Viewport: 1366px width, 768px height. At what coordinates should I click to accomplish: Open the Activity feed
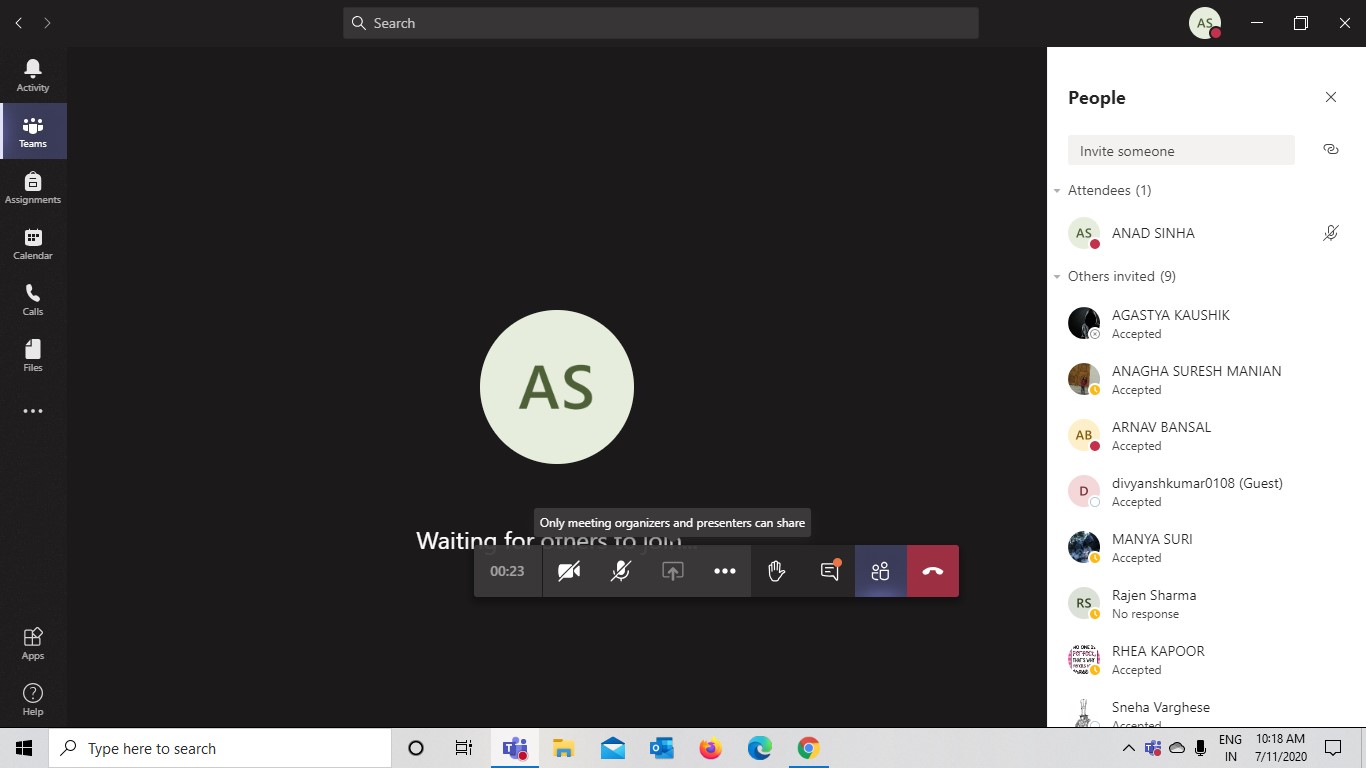(x=33, y=74)
